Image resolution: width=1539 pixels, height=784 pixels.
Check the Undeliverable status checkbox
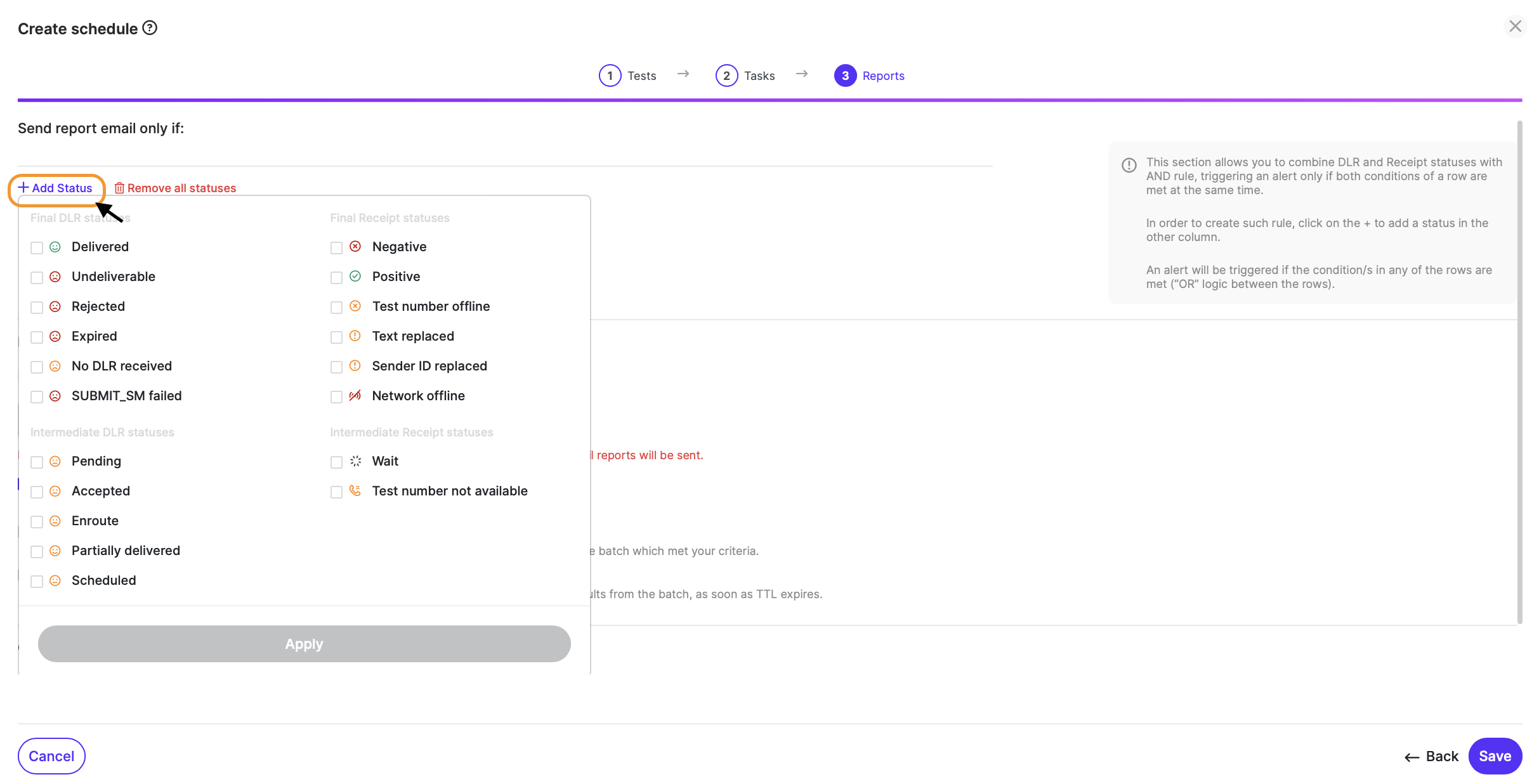pyautogui.click(x=37, y=277)
